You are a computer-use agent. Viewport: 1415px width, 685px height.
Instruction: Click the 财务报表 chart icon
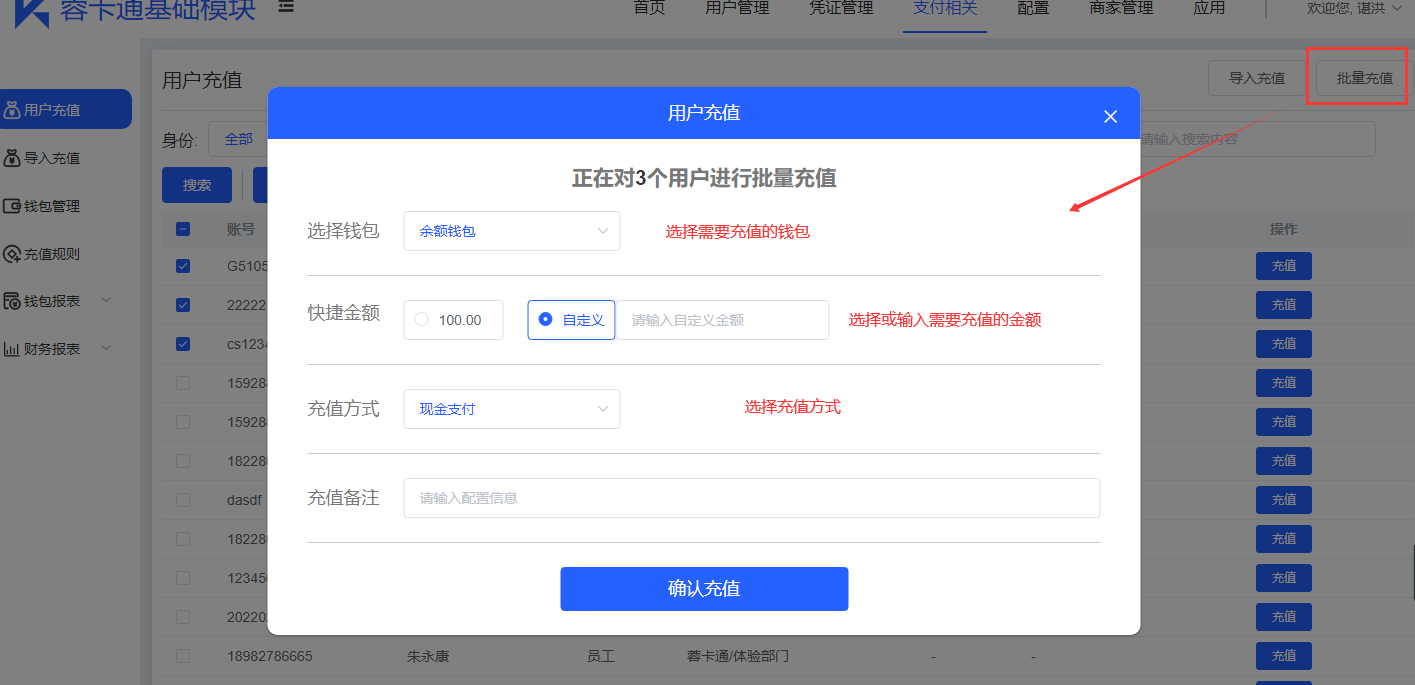(12, 349)
